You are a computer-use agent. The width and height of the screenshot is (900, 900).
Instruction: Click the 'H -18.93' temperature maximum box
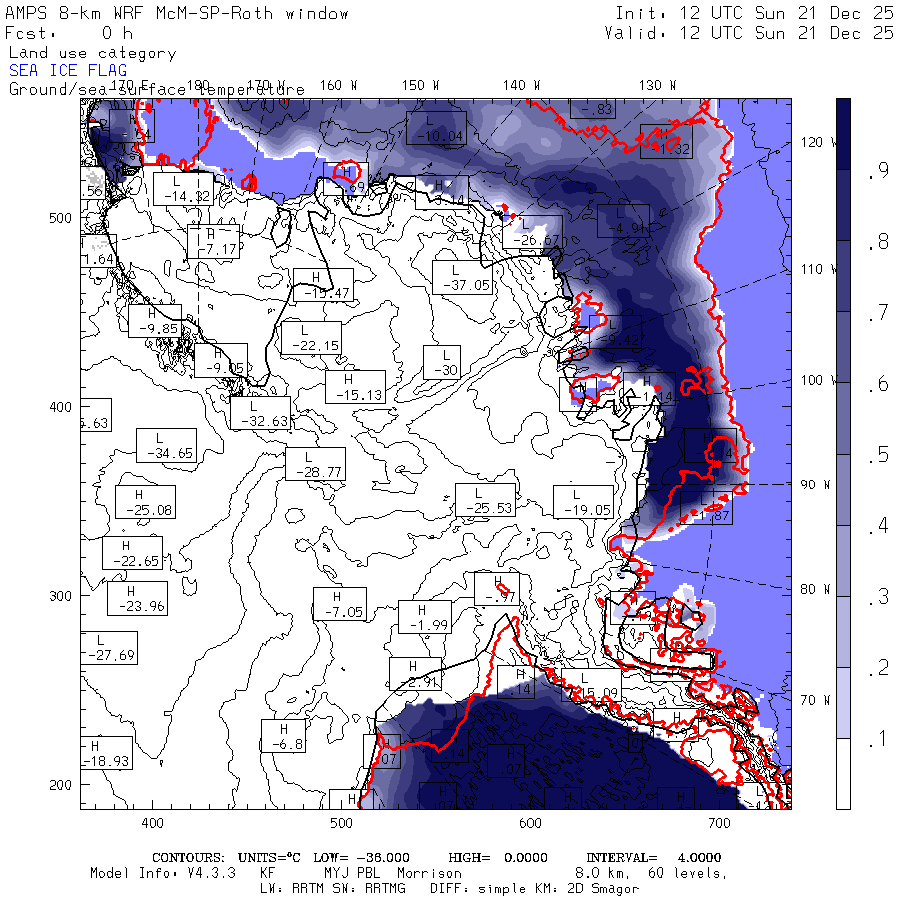point(107,753)
